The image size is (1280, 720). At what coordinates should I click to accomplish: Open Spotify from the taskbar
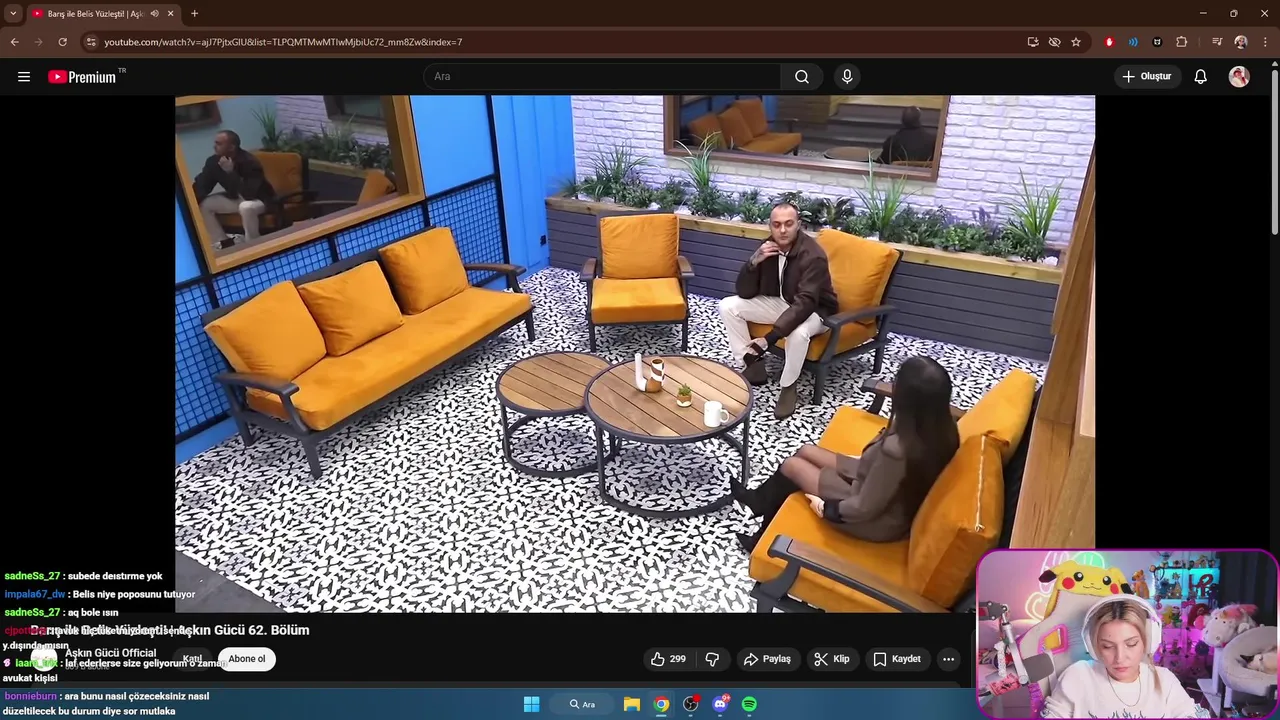(749, 704)
